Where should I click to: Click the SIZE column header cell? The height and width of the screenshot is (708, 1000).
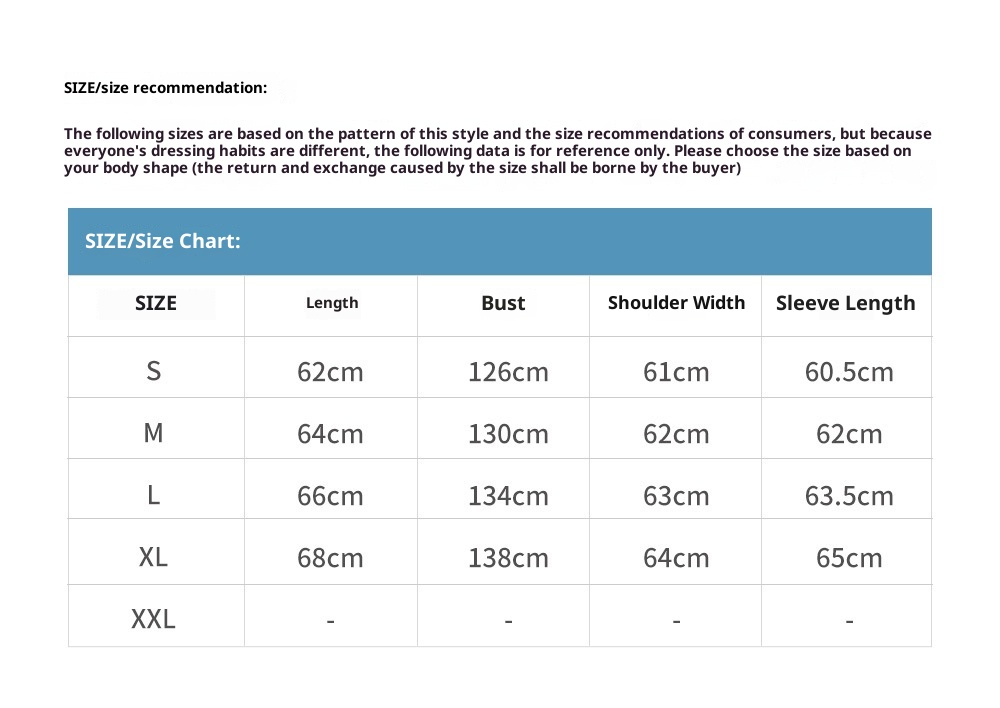point(156,303)
